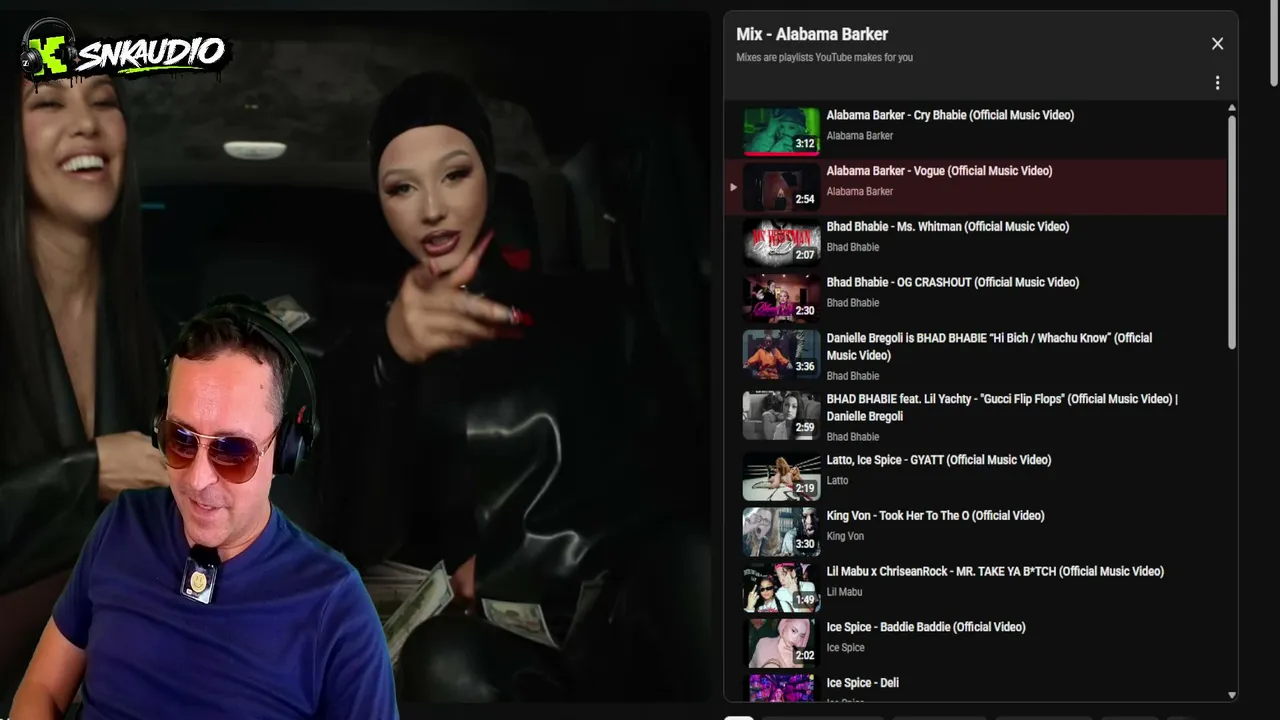
Task: Play 'Lil Mabu x ChriseanRock' video title
Action: point(995,572)
